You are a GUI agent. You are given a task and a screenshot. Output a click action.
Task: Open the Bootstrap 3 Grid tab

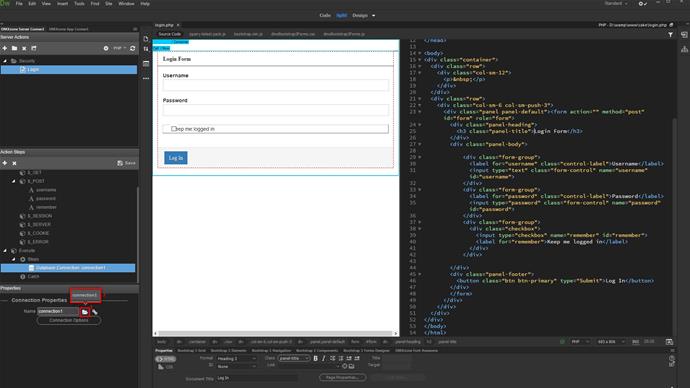pyautogui.click(x=191, y=351)
